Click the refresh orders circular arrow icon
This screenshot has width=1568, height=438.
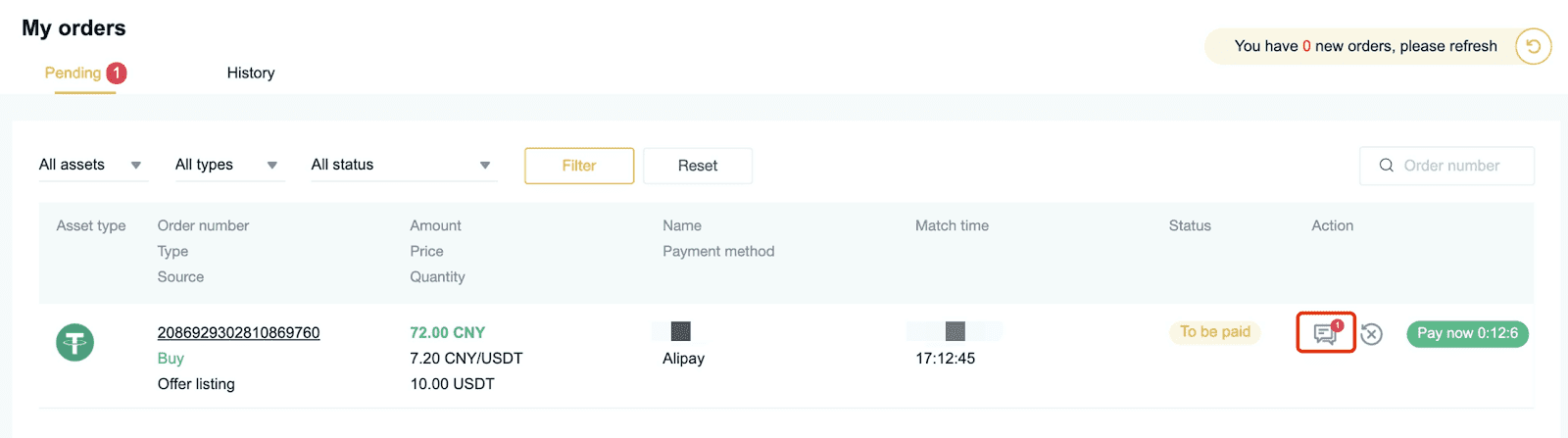click(x=1534, y=46)
